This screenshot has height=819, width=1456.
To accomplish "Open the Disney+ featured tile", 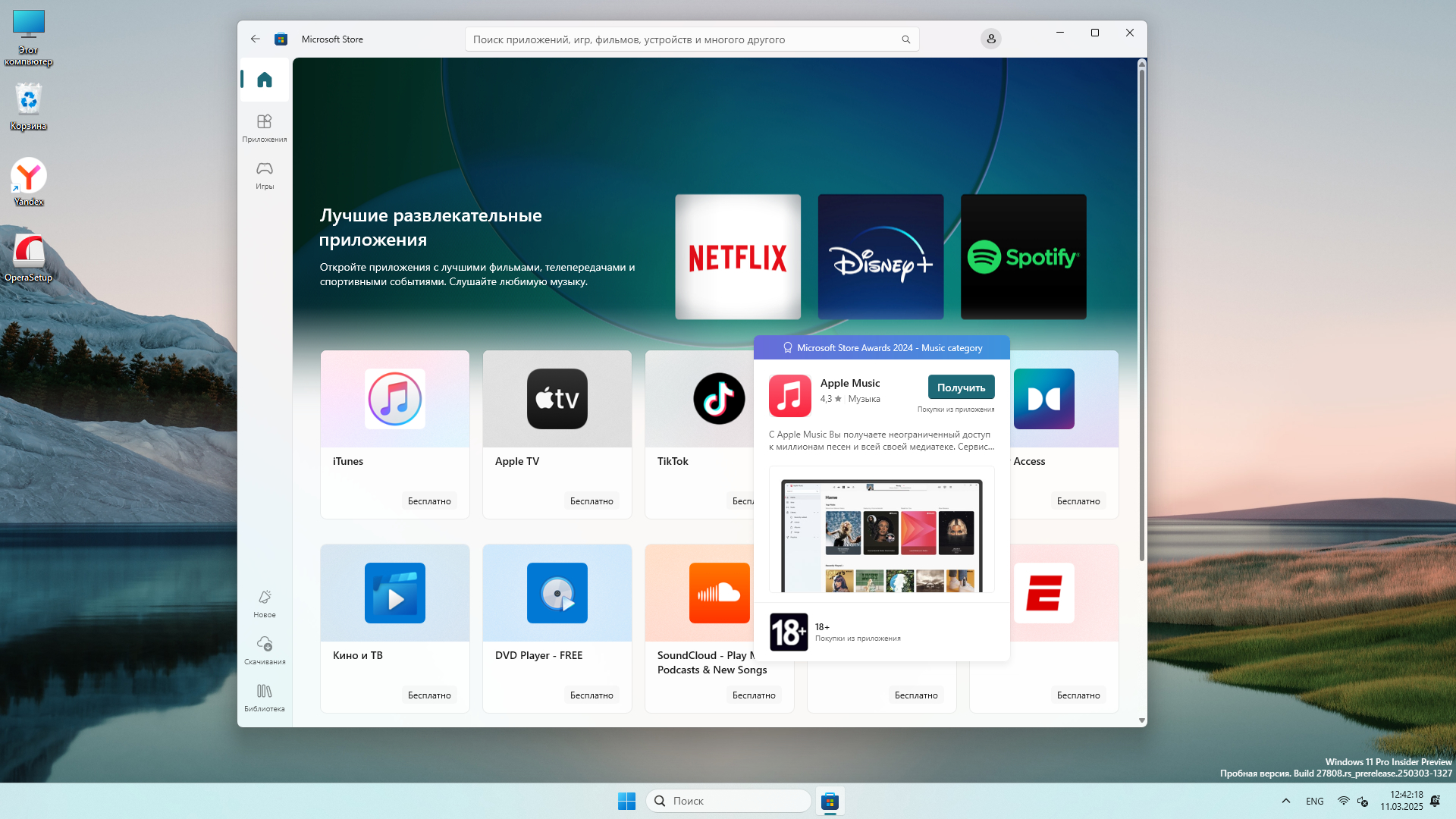I will click(880, 256).
